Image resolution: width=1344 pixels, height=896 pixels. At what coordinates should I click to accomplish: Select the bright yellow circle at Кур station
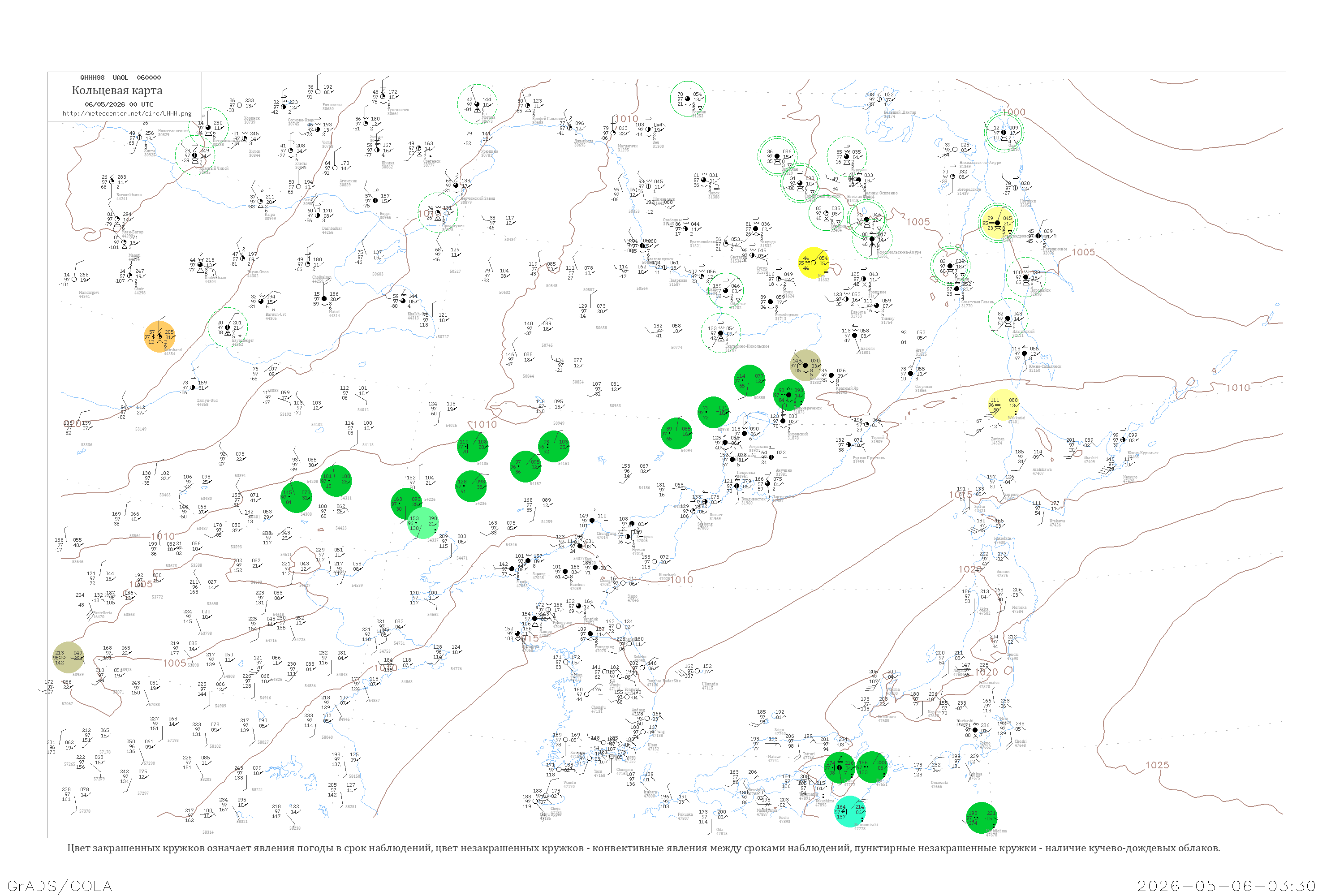click(814, 263)
